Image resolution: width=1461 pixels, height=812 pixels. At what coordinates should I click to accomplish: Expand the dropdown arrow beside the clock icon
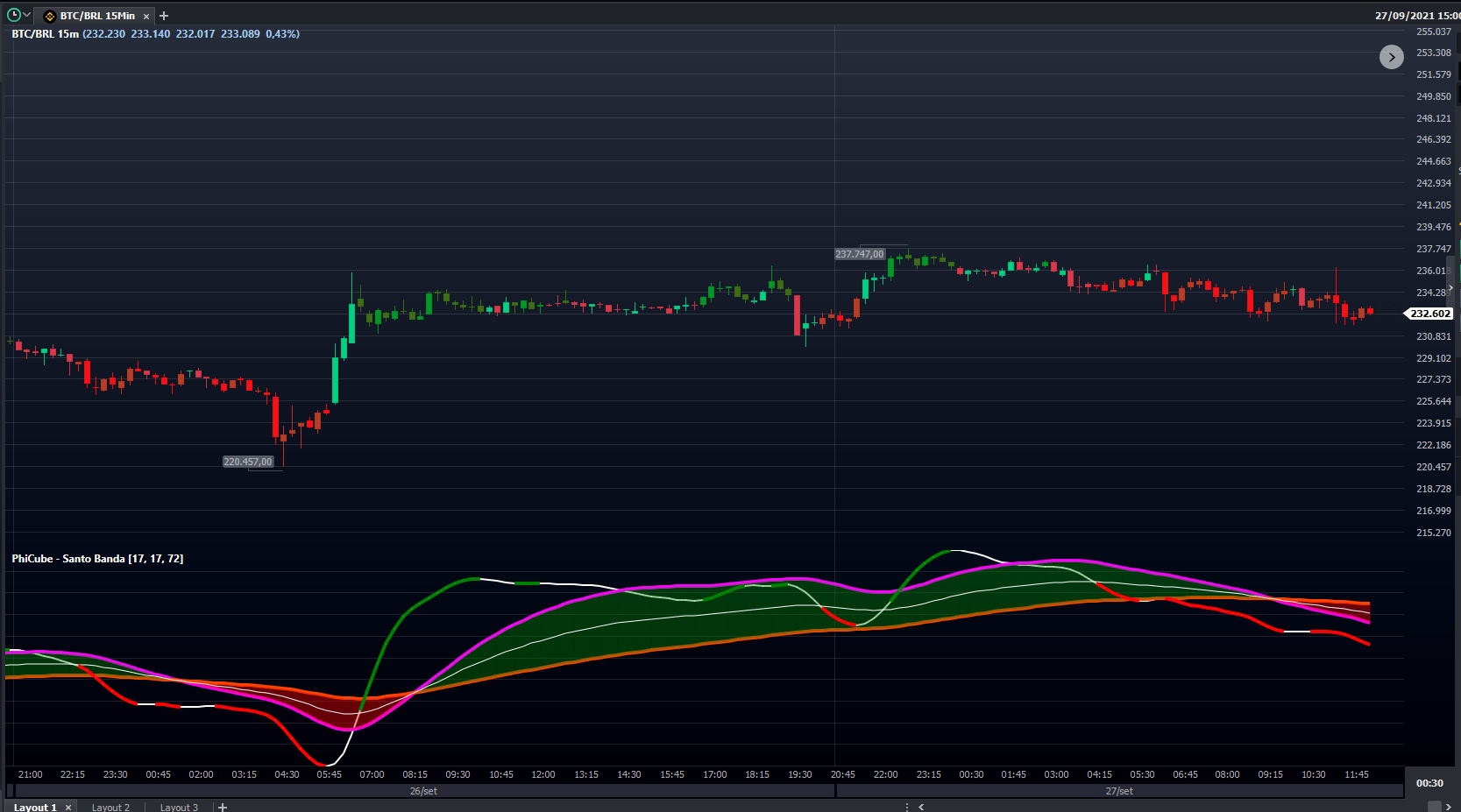pyautogui.click(x=27, y=15)
